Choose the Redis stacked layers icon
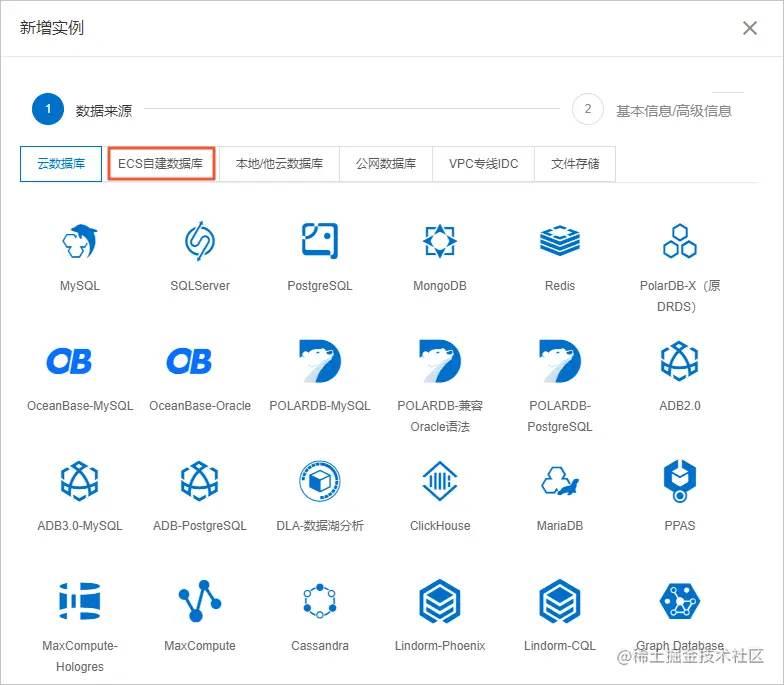The width and height of the screenshot is (784, 685). click(x=560, y=241)
